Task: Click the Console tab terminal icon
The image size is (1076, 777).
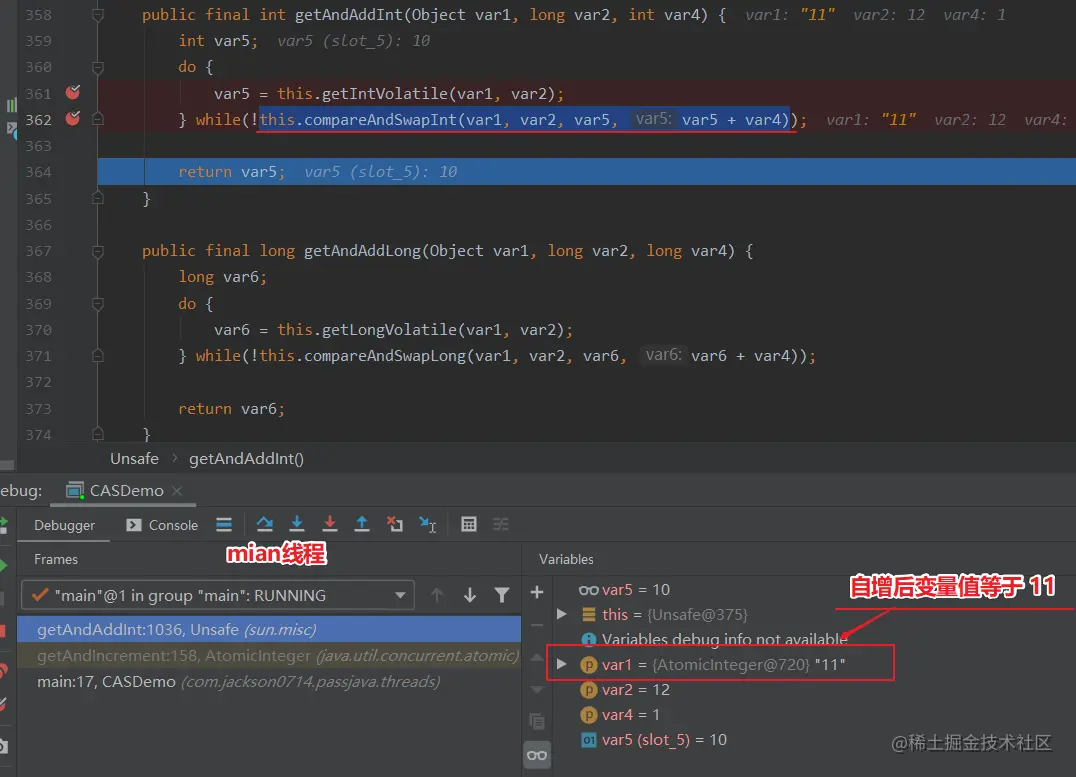Action: 134,525
